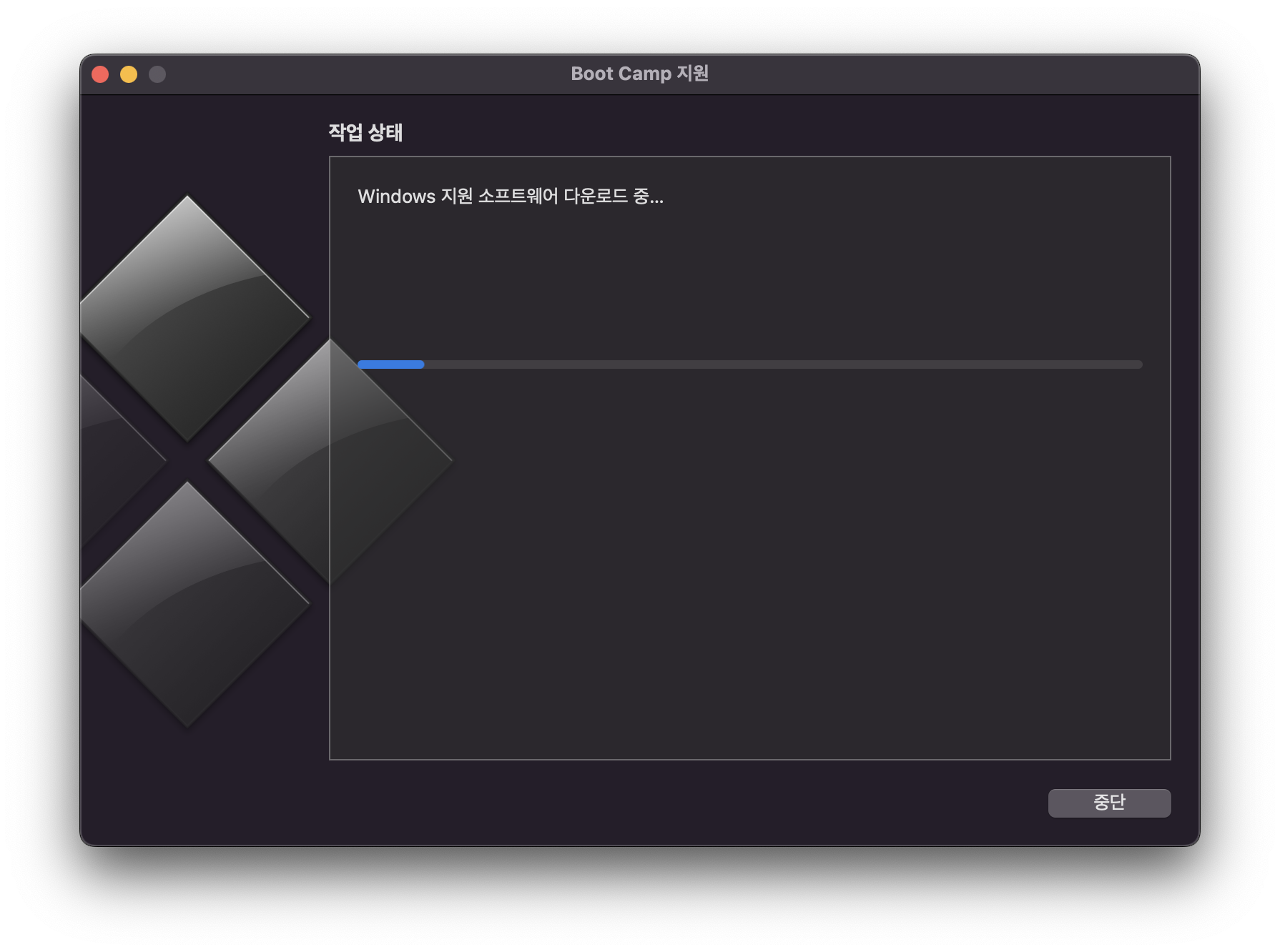
Task: Click the 중단 (Stop) button
Action: [1109, 803]
